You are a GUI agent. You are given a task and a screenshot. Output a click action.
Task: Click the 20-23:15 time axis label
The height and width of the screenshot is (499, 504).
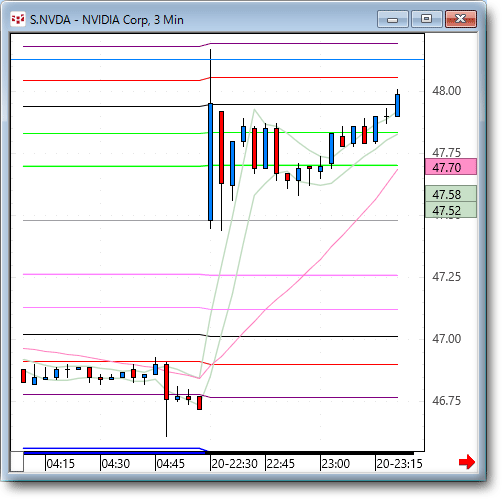(399, 463)
